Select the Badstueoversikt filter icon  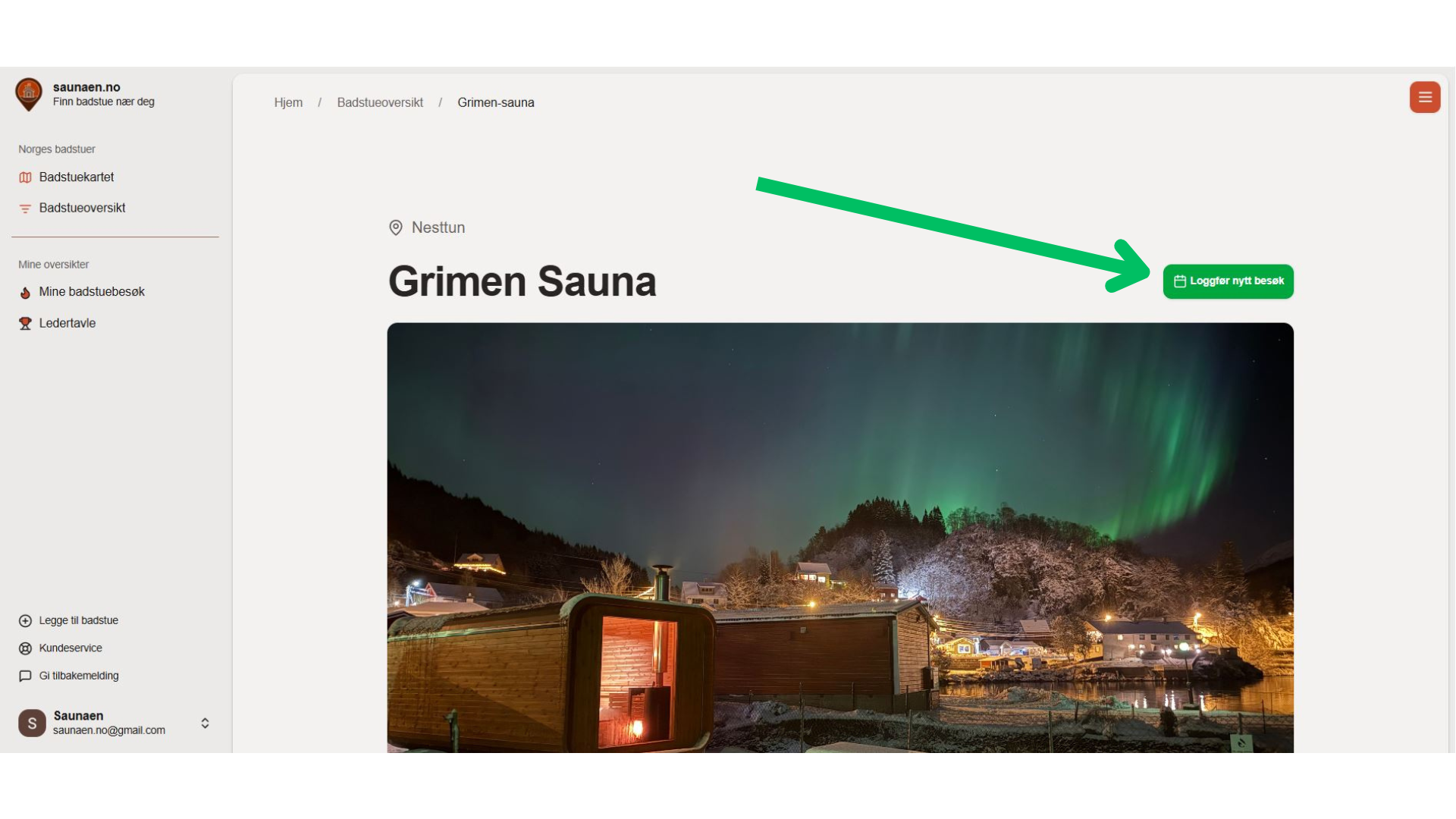pyautogui.click(x=25, y=209)
